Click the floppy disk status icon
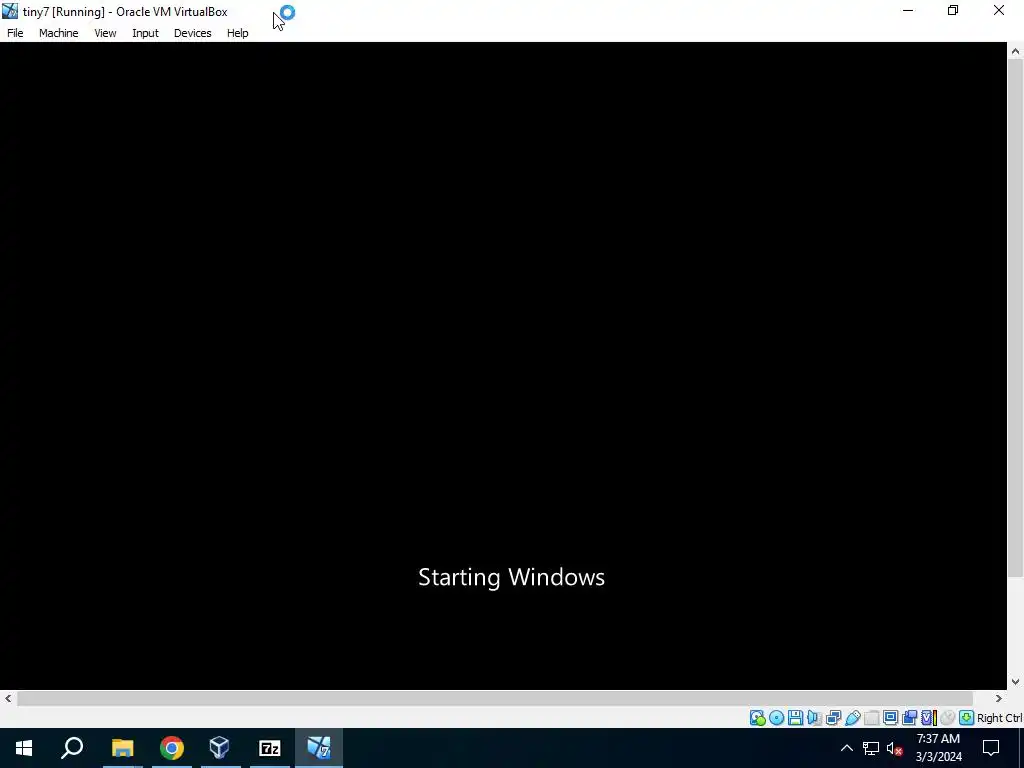The height and width of the screenshot is (768, 1024). [x=795, y=718]
